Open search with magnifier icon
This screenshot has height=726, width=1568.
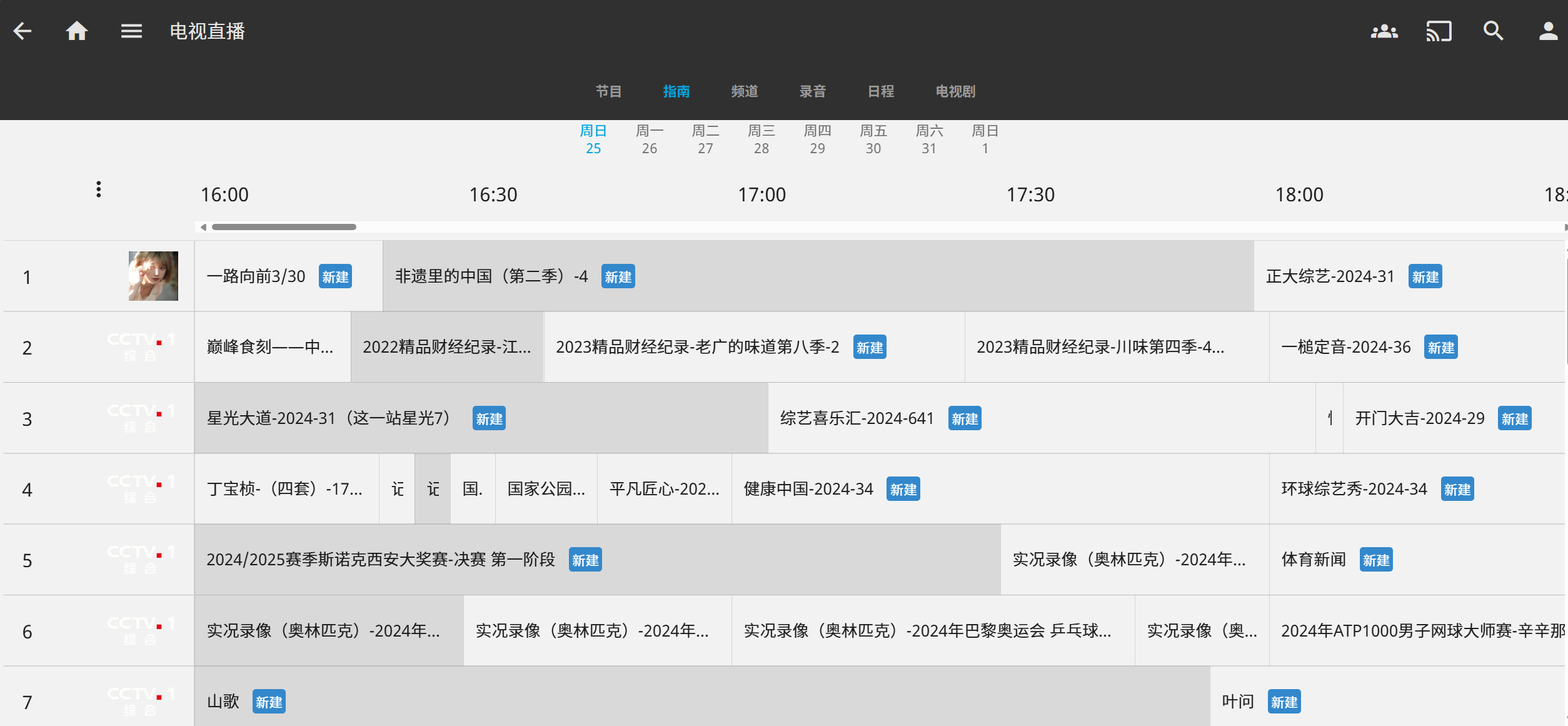click(x=1493, y=31)
